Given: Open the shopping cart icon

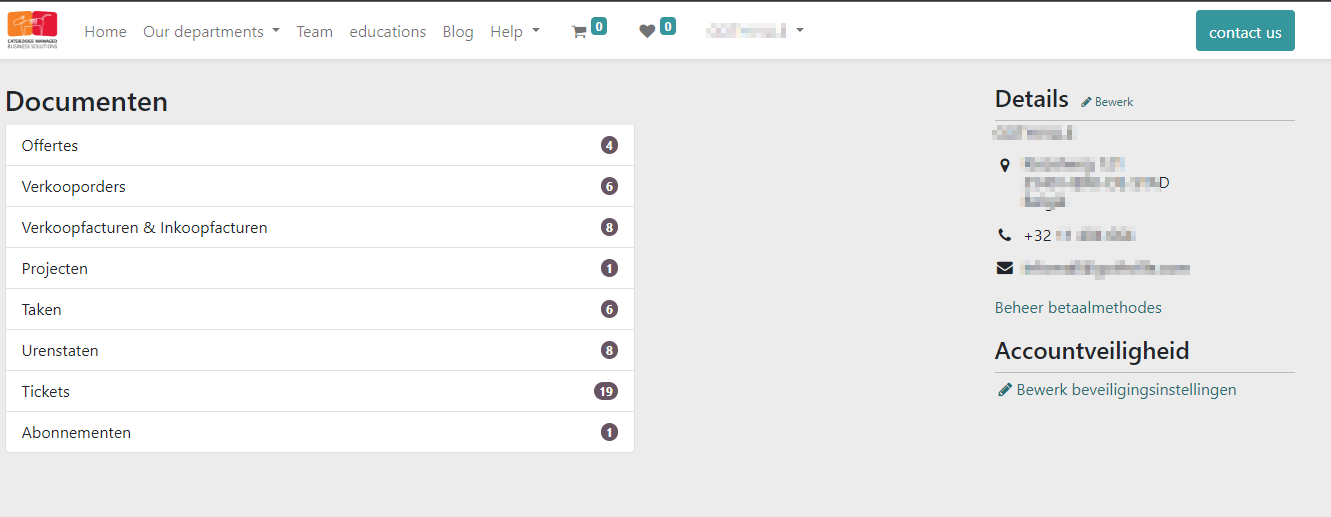Looking at the screenshot, I should tap(578, 32).
